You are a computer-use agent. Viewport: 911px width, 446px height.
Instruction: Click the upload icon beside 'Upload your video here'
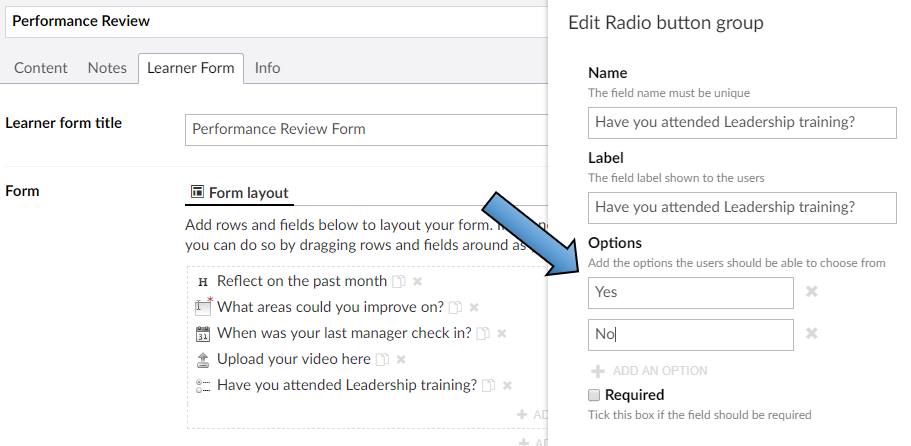point(203,360)
